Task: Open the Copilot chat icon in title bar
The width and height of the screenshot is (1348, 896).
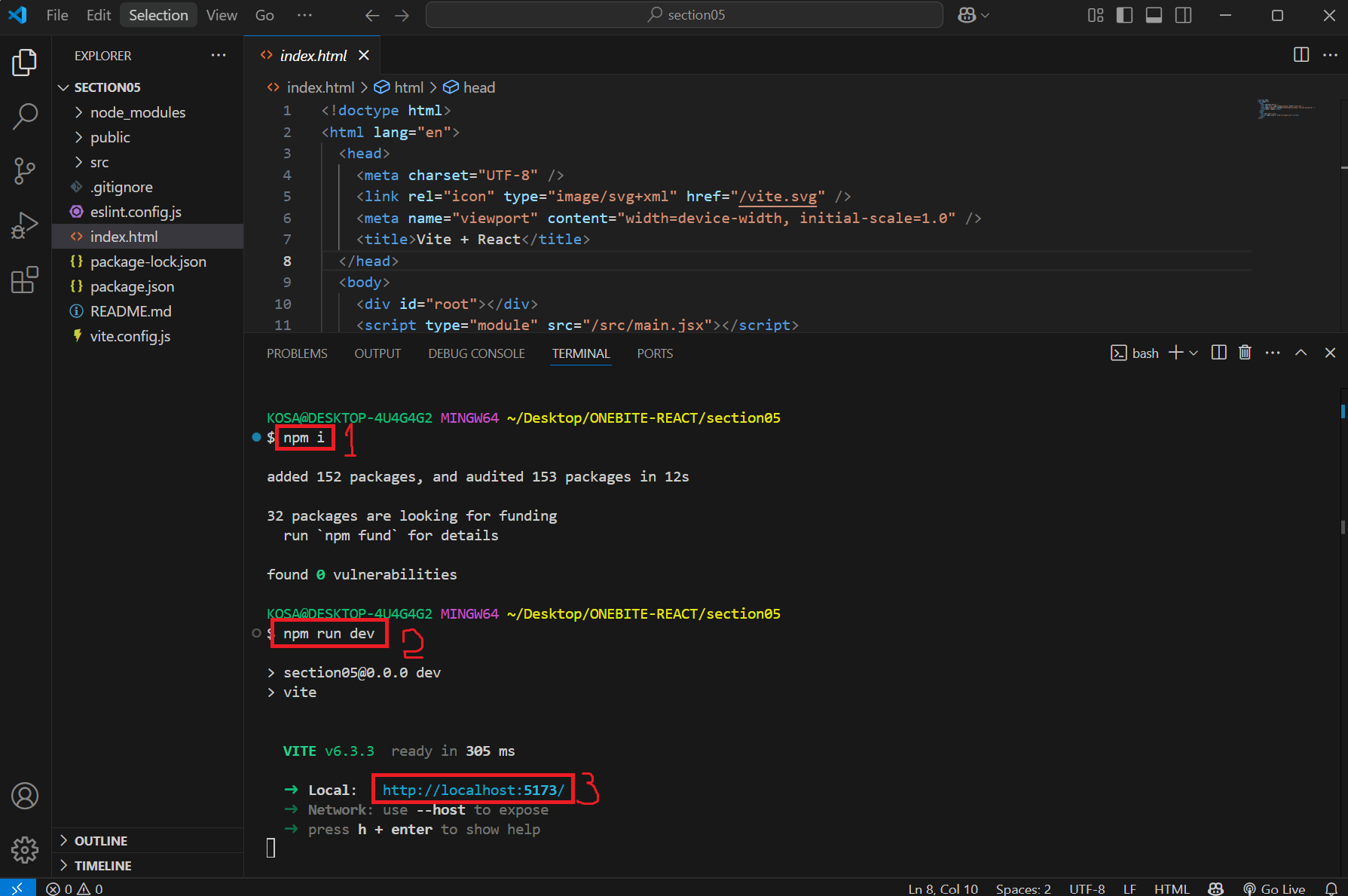Action: click(967, 15)
